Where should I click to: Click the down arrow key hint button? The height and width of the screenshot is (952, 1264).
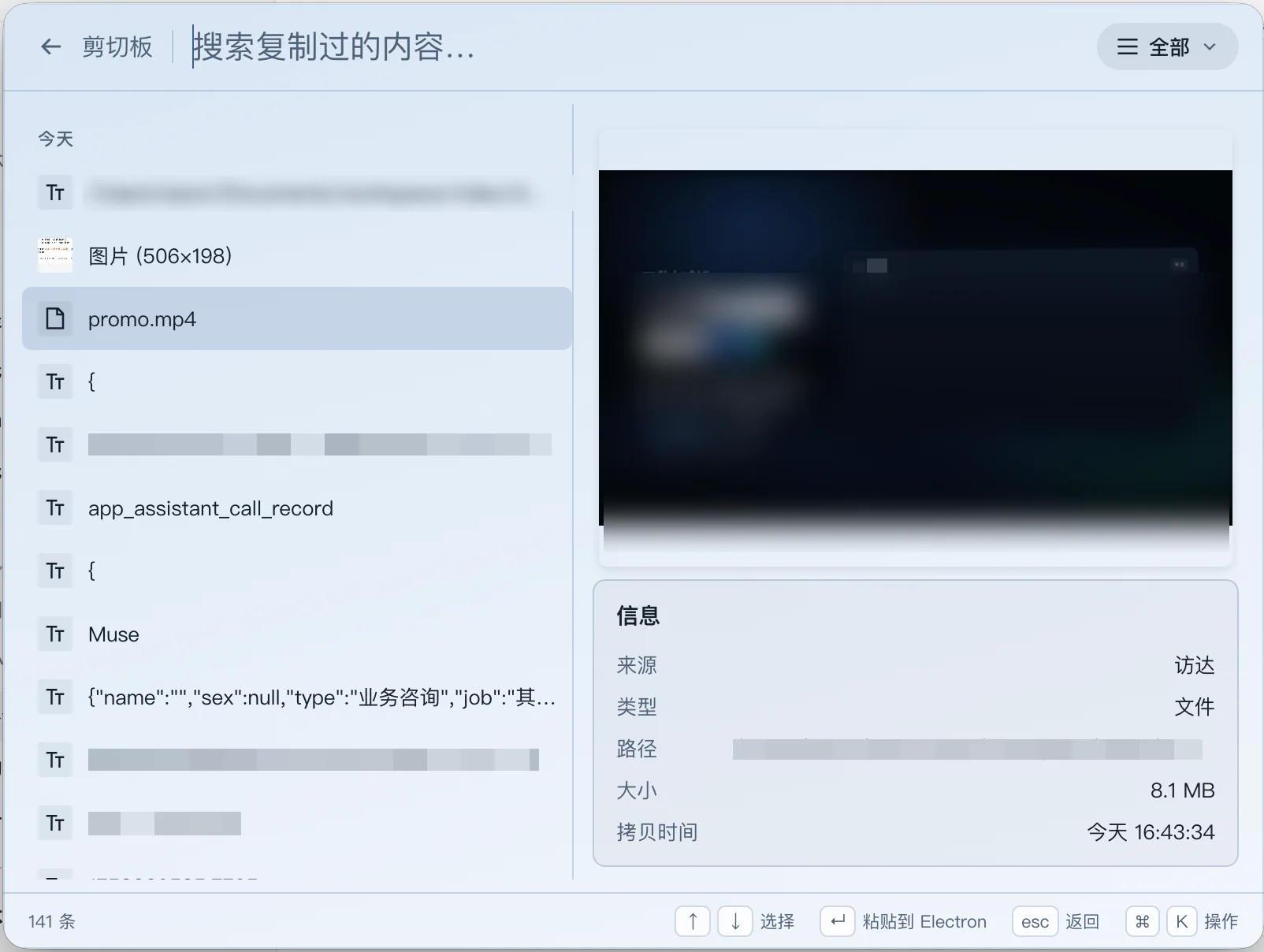(735, 921)
